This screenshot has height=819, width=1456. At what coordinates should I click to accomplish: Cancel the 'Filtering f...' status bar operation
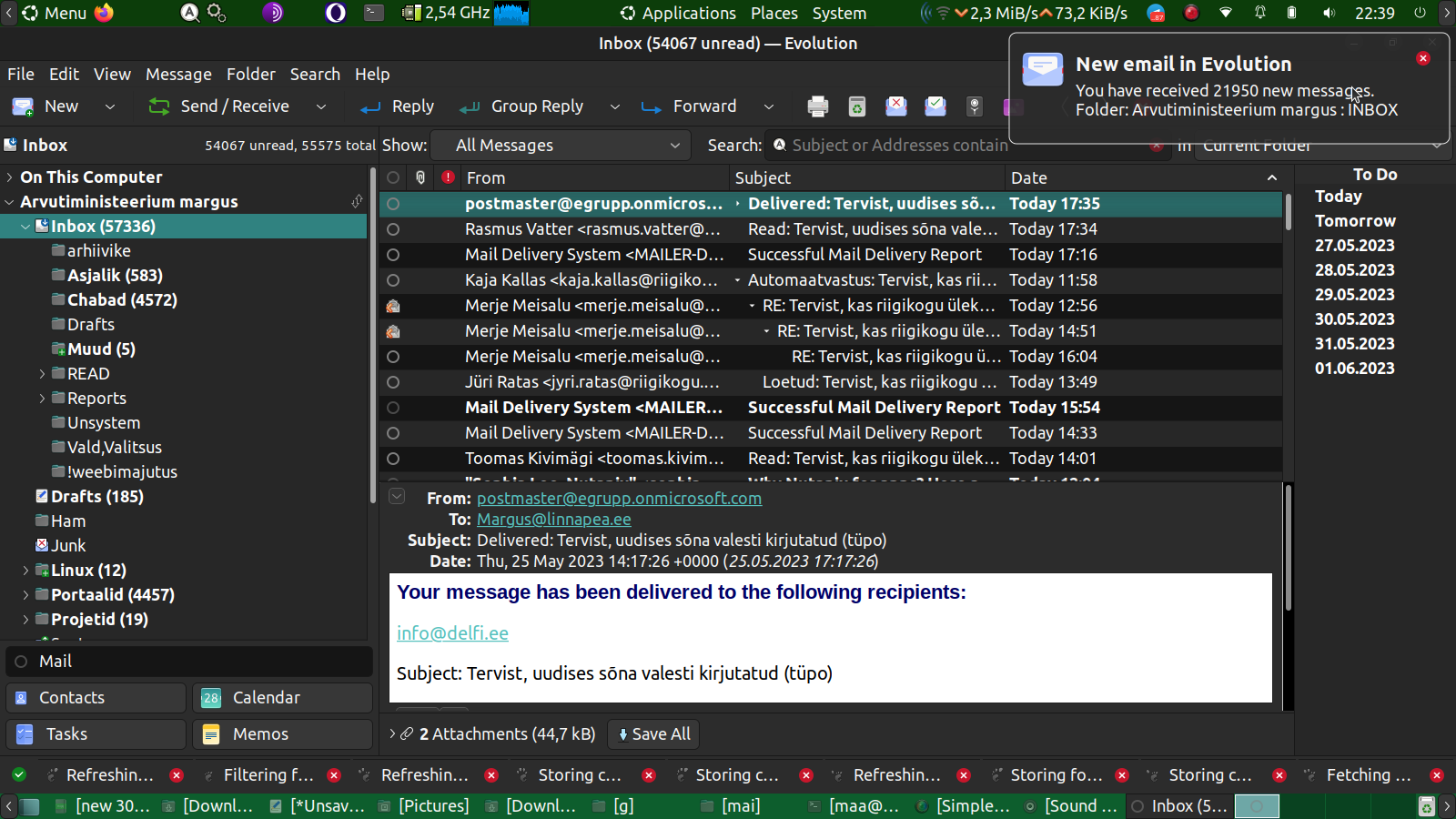[x=334, y=775]
